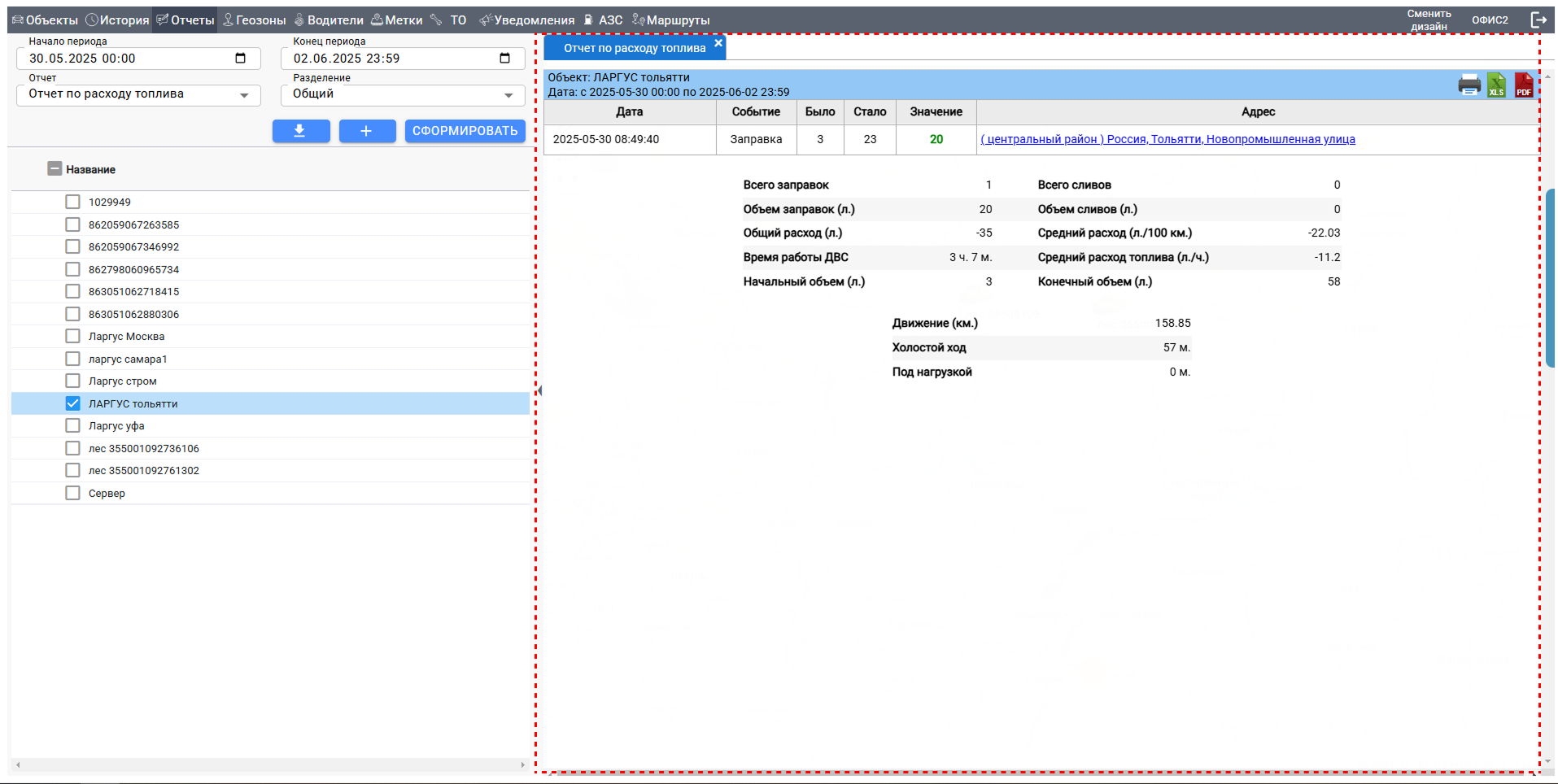This screenshot has height=784, width=1558.
Task: Click the horizontal scrollbar under object list
Action: (268, 764)
